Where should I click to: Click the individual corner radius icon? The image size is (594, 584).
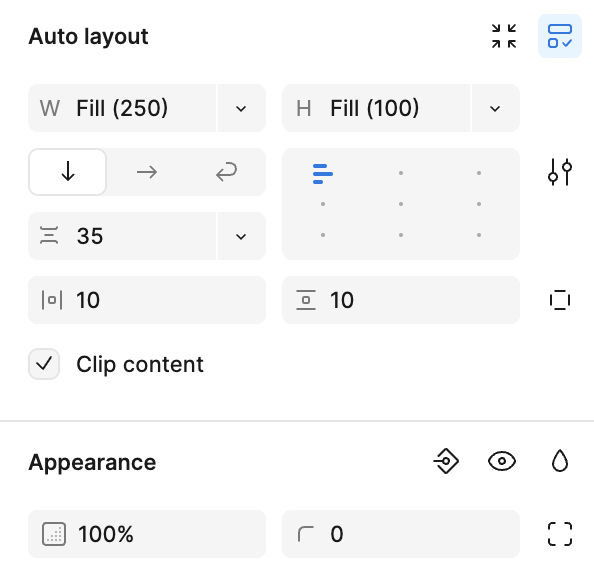[x=560, y=534]
